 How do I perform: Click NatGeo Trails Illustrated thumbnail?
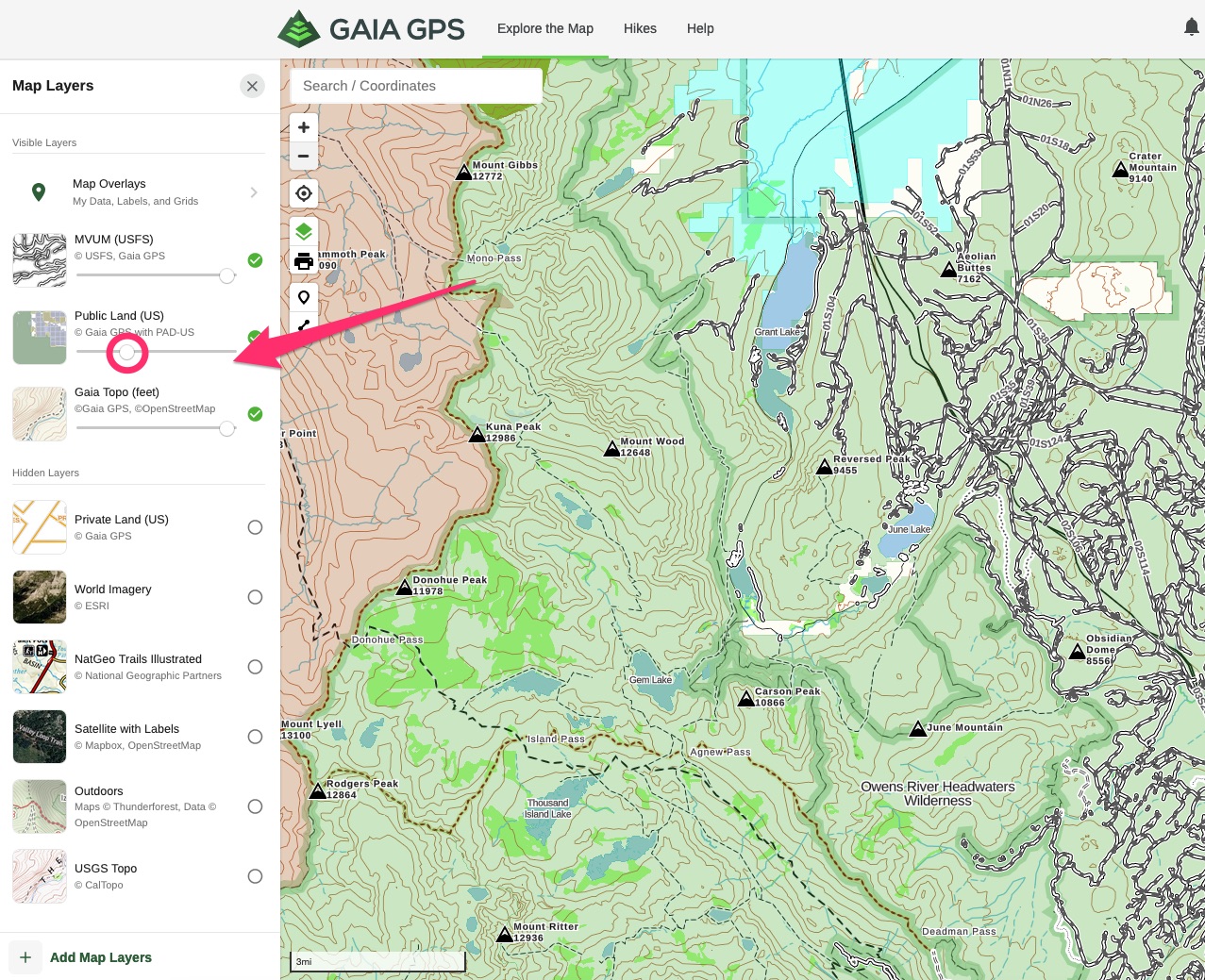[x=40, y=667]
